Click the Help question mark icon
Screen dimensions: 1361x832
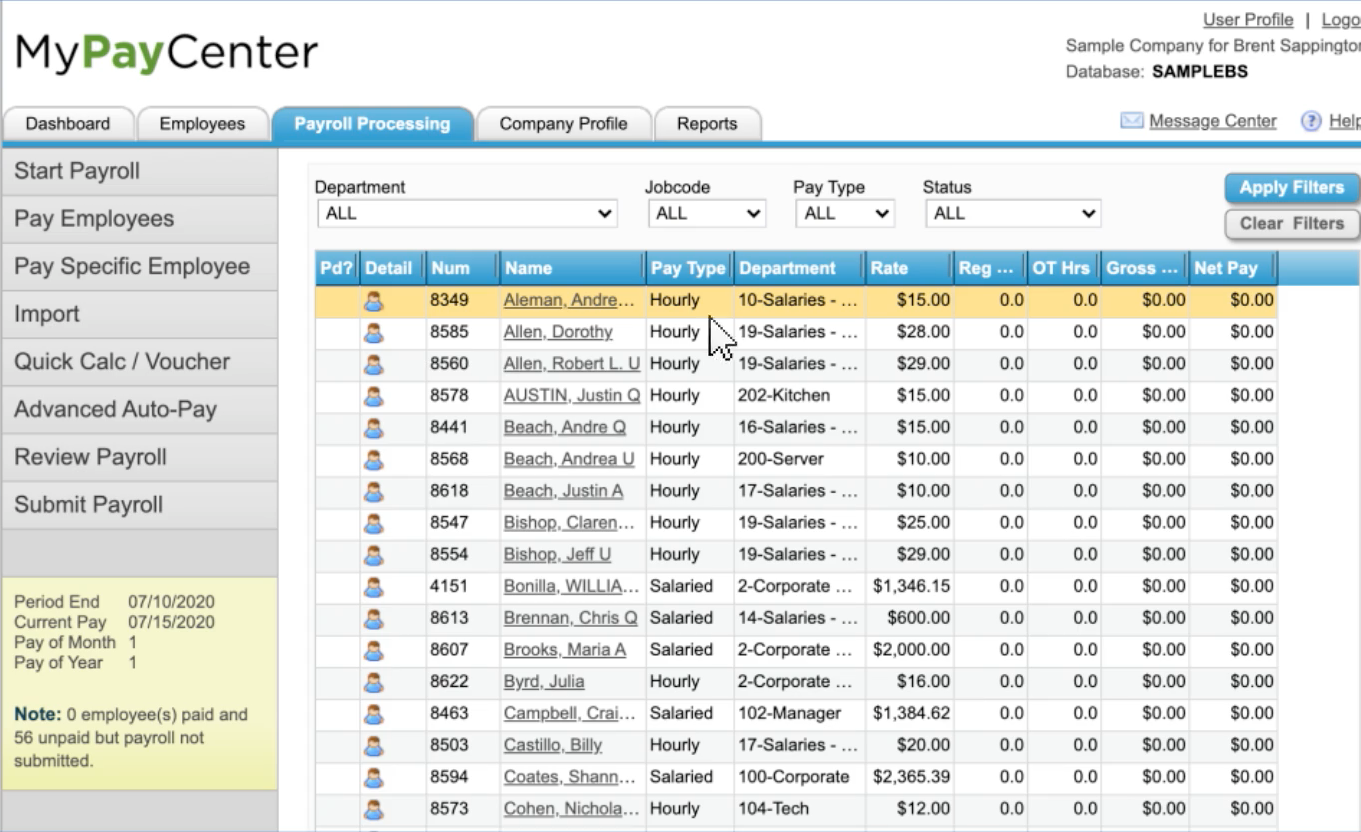(1311, 121)
